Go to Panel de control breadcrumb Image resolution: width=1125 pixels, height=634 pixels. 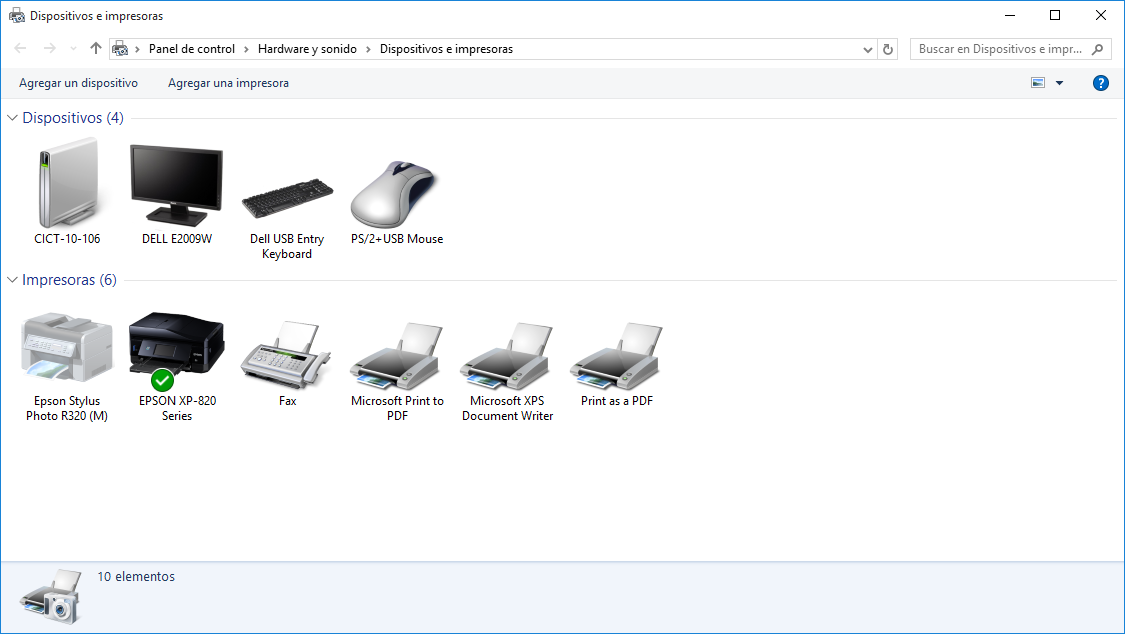click(192, 49)
